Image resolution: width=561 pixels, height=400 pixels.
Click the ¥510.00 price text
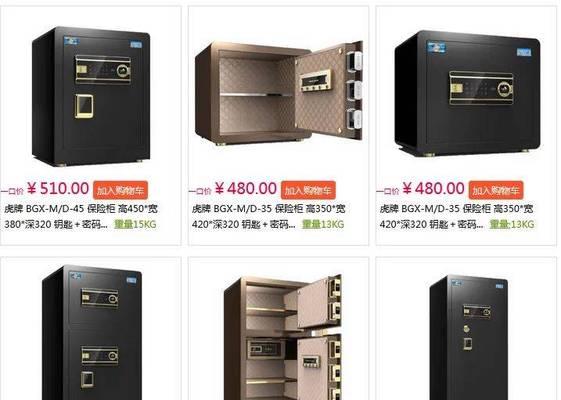(58, 189)
